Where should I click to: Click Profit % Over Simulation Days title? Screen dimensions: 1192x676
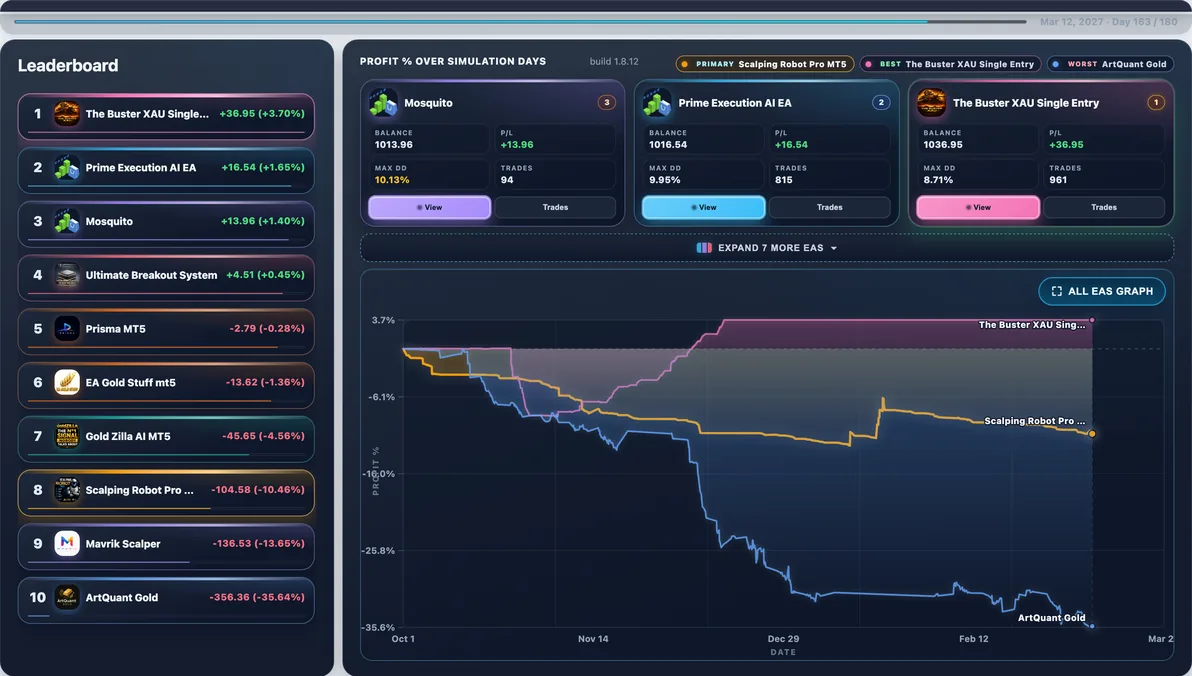point(452,62)
